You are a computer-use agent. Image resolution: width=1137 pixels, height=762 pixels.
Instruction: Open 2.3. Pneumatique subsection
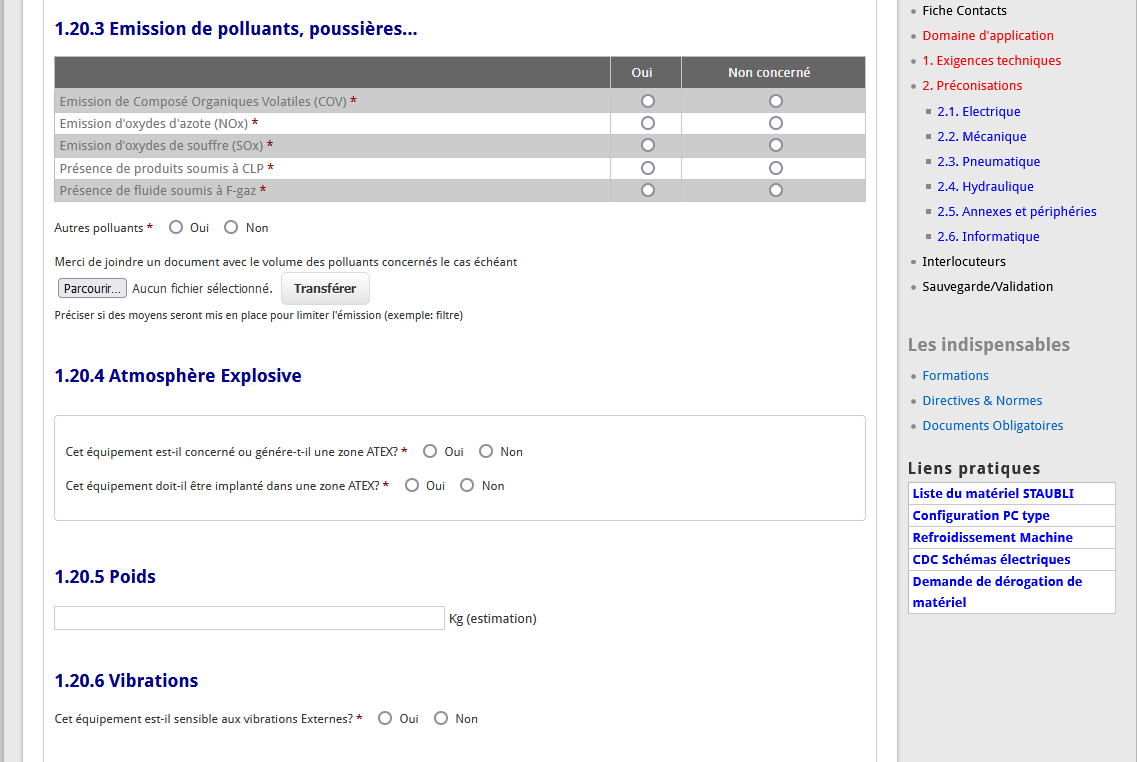click(988, 162)
